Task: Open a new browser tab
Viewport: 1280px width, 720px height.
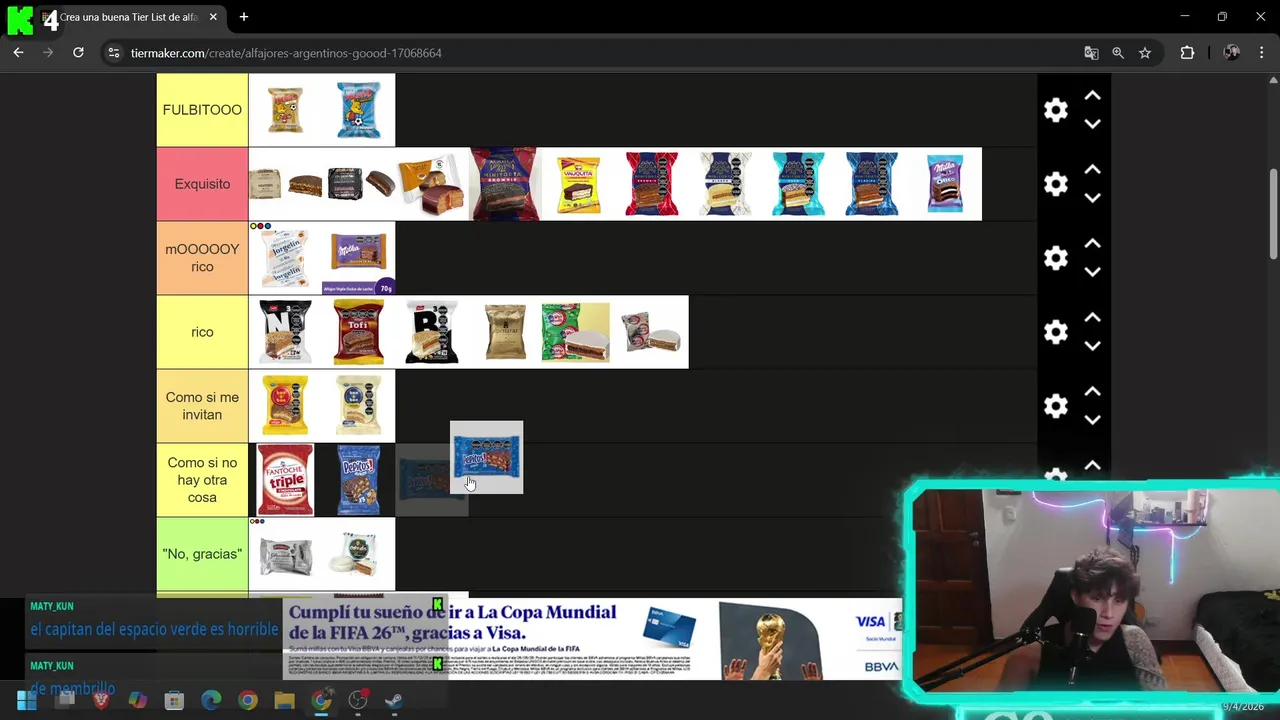Action: tap(244, 17)
